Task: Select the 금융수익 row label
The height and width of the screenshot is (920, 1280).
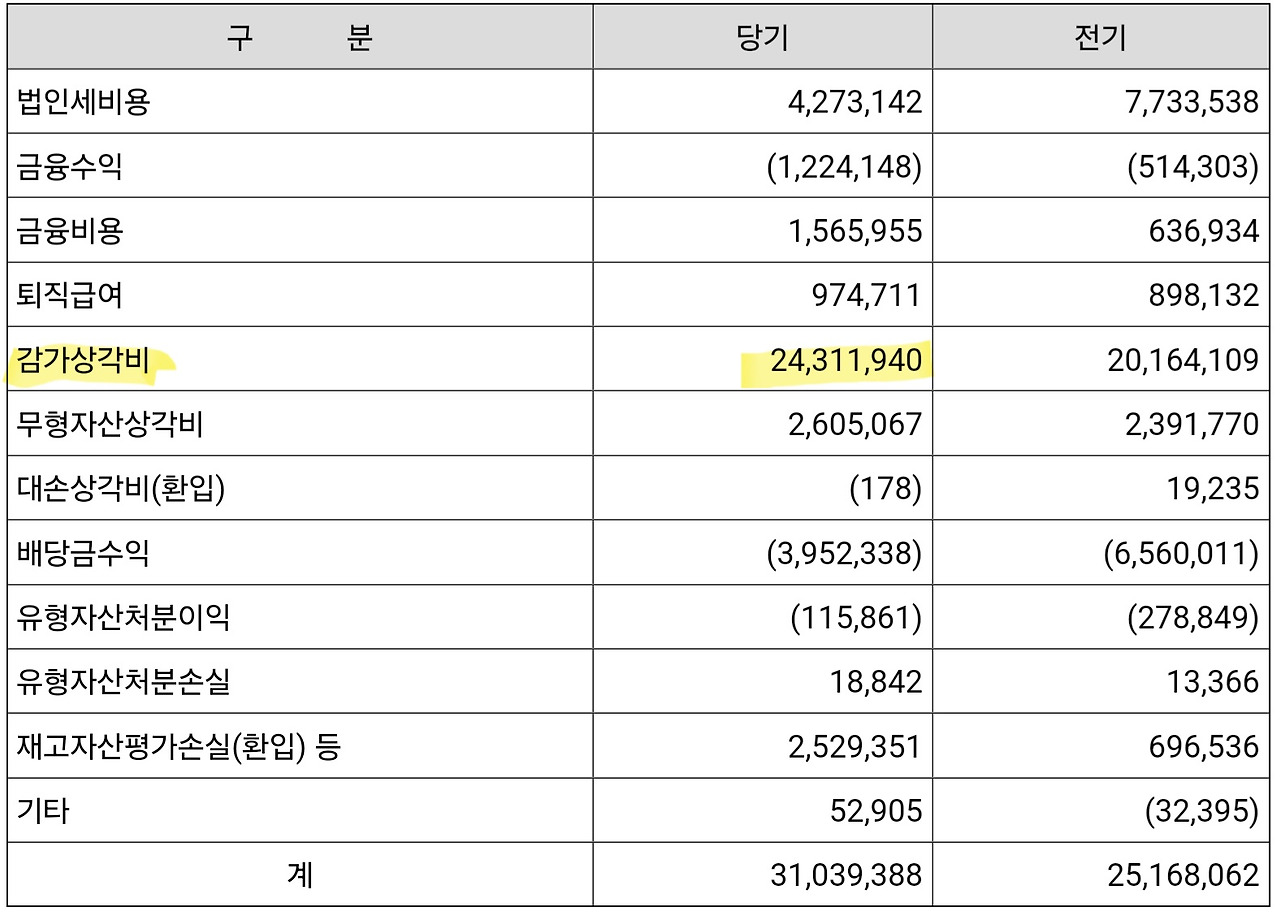Action: (x=70, y=166)
